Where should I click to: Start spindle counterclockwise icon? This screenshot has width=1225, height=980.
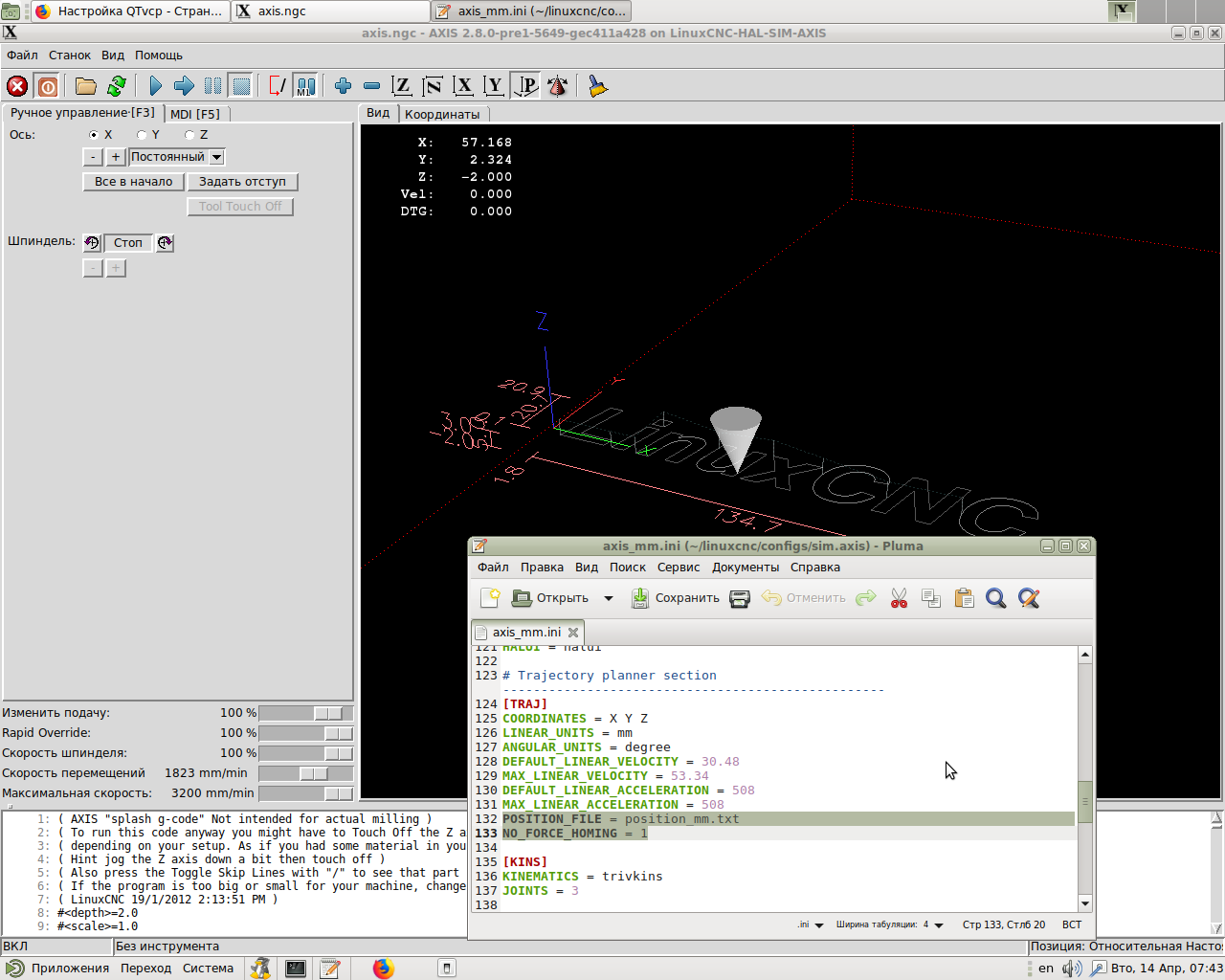point(92,243)
